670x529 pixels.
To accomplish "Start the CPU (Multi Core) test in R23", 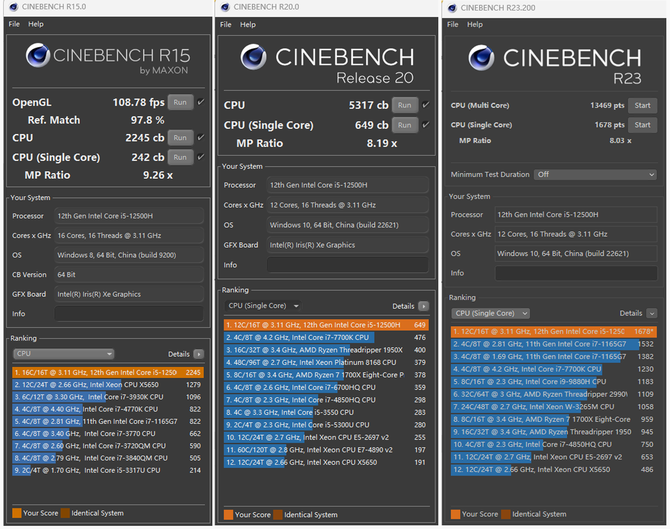I will point(641,105).
